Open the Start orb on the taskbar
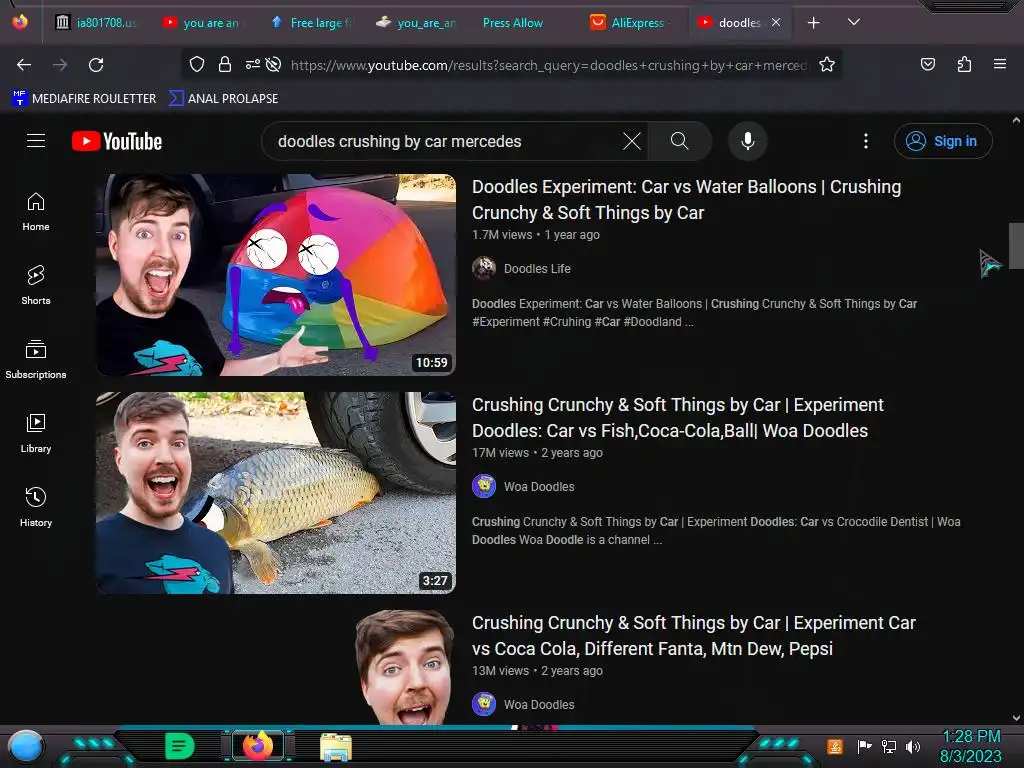Screen dimensions: 1024x768 pos(25,746)
